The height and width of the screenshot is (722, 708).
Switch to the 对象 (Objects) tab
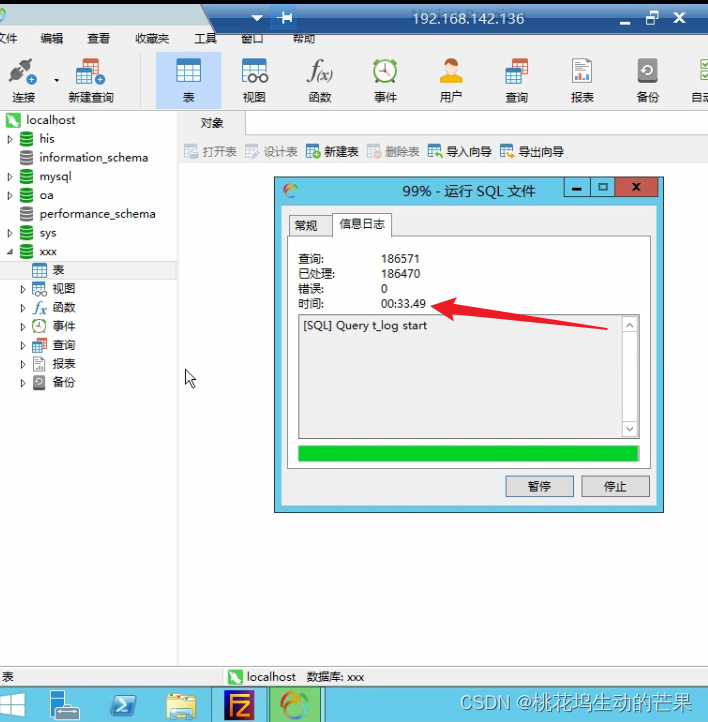tap(212, 123)
